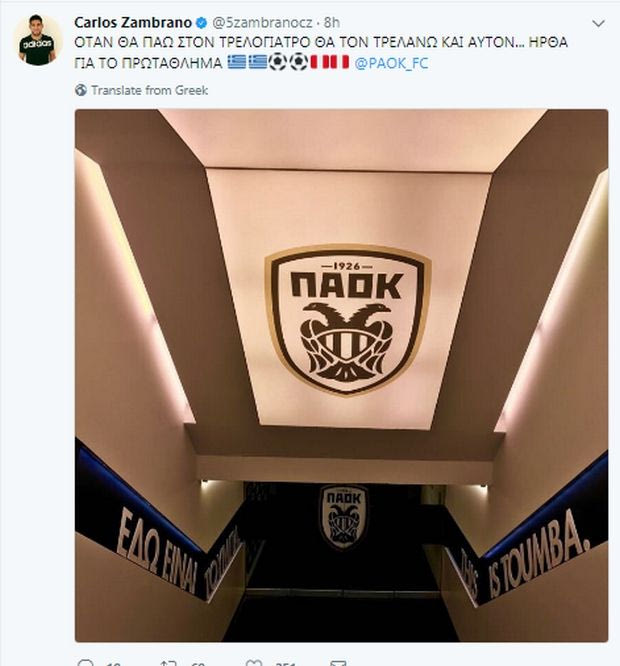This screenshot has height=666, width=620.
Task: Open the tweet via 8h timestamp
Action: coord(332,23)
